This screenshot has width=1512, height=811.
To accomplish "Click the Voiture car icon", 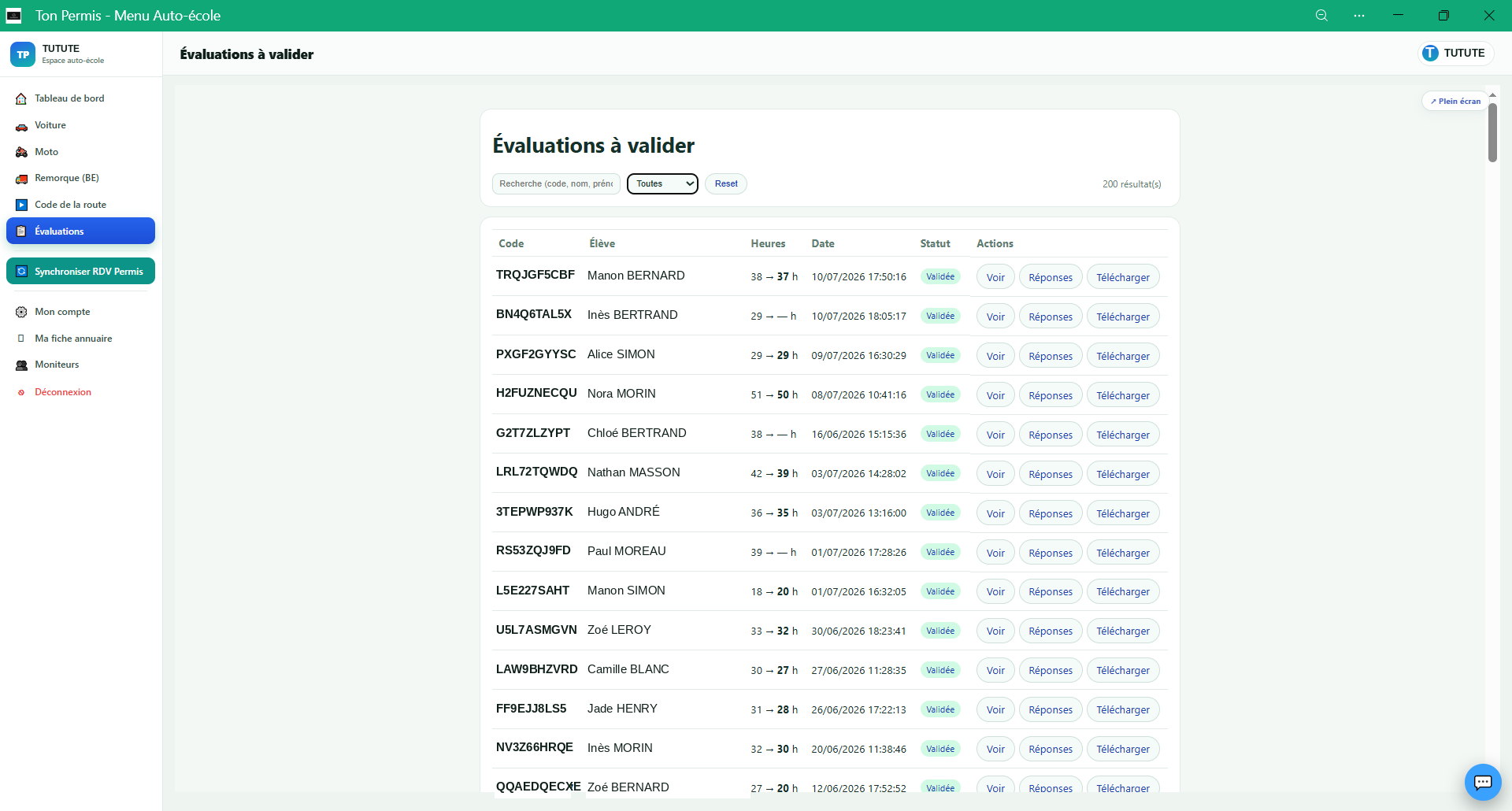I will click(21, 126).
